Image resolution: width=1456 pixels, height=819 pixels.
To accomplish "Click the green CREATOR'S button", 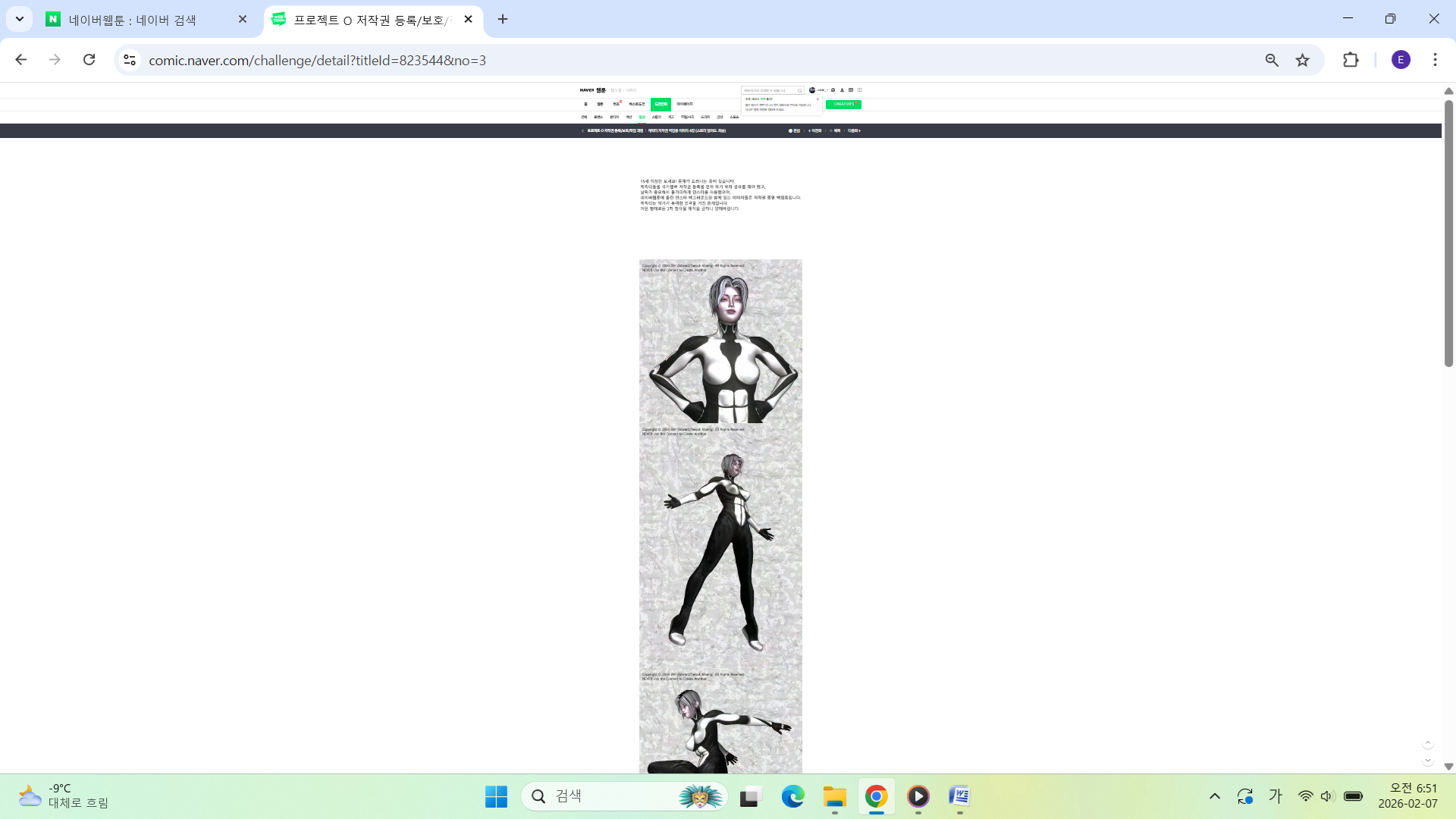I will point(843,104).
